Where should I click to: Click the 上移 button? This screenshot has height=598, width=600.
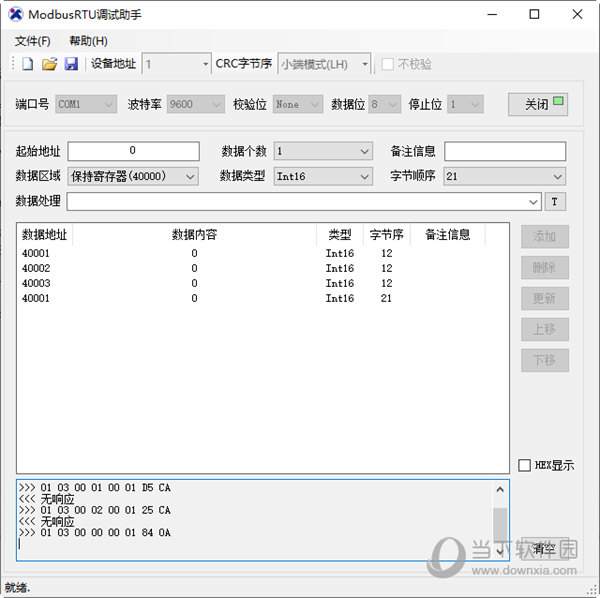[545, 329]
